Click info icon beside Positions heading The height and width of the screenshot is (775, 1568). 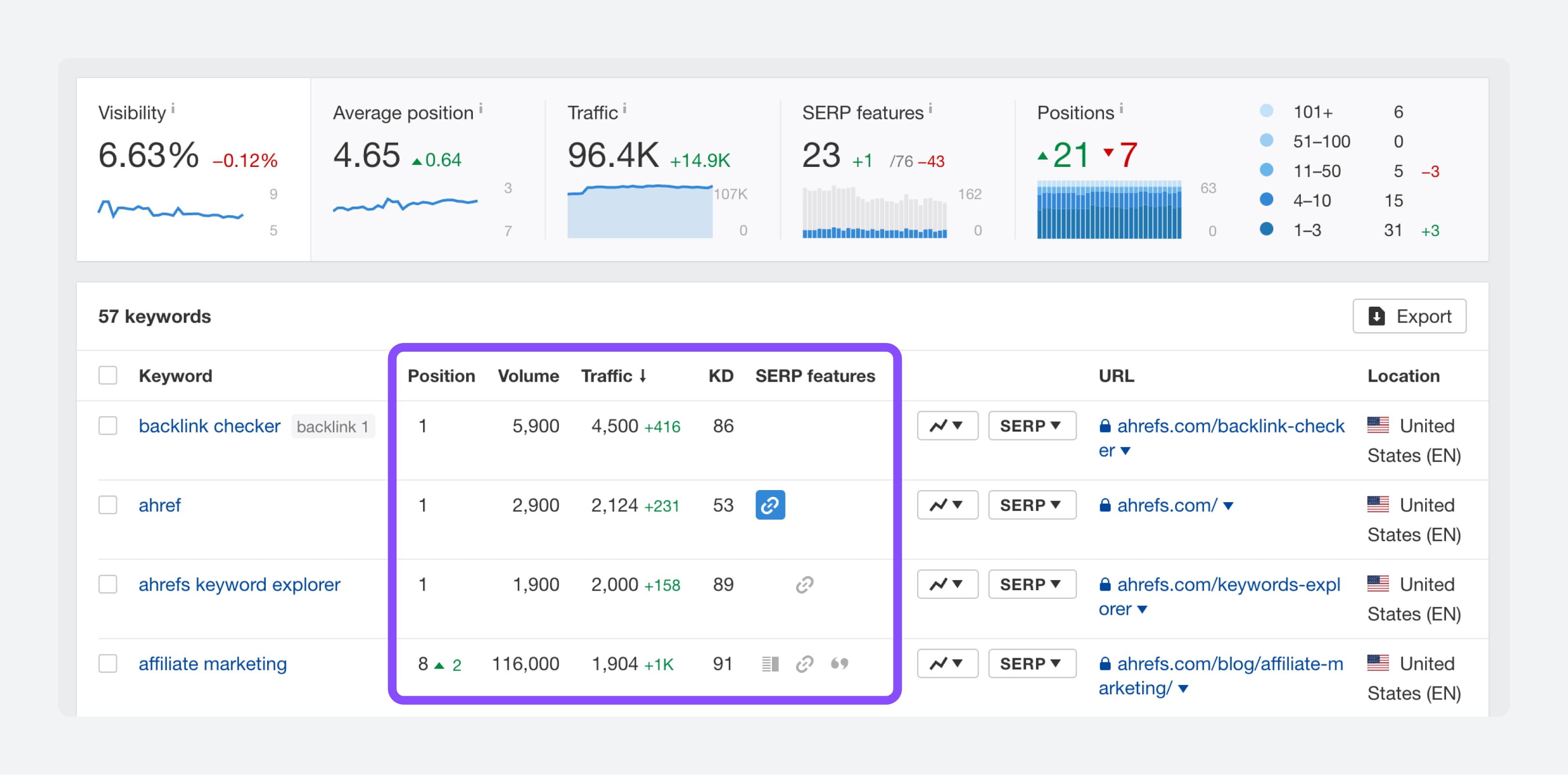[x=1121, y=109]
